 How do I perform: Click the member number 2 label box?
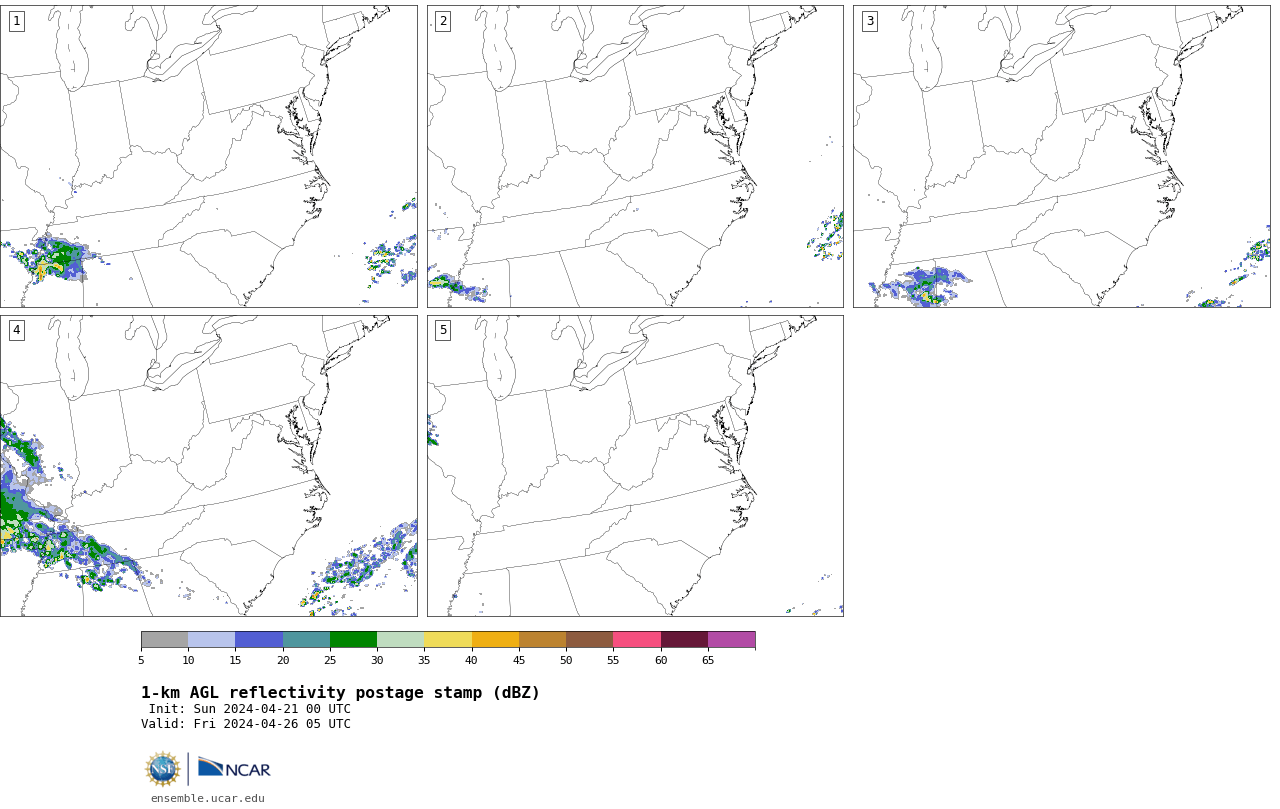[x=443, y=21]
